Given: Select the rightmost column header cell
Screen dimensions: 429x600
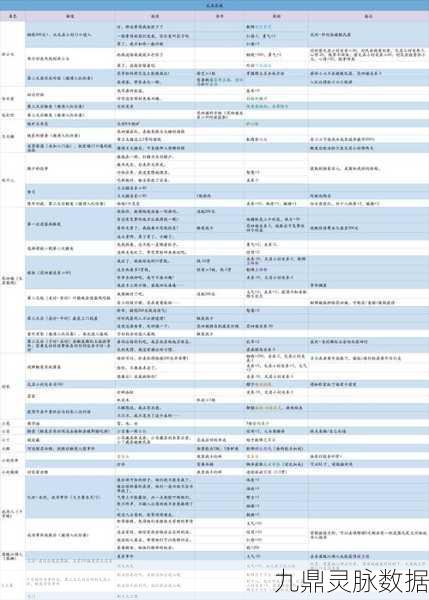Looking at the screenshot, I should 369,16.
